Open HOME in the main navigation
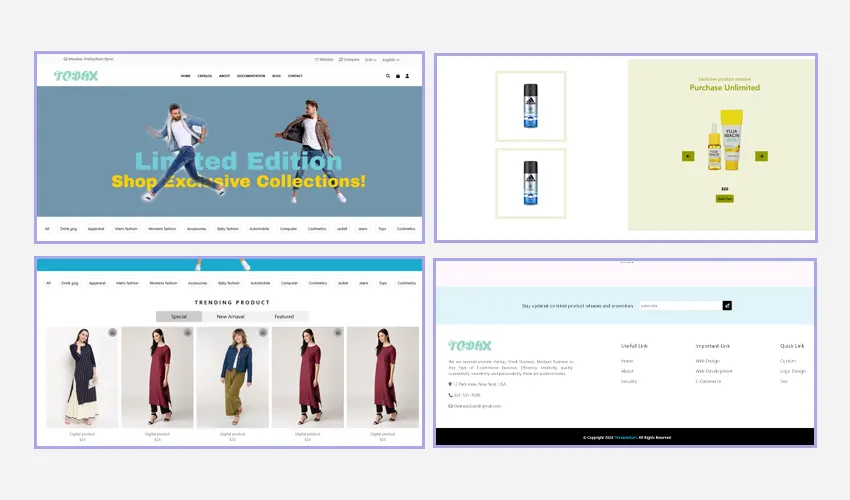Viewport: 850px width, 500px height. (185, 76)
